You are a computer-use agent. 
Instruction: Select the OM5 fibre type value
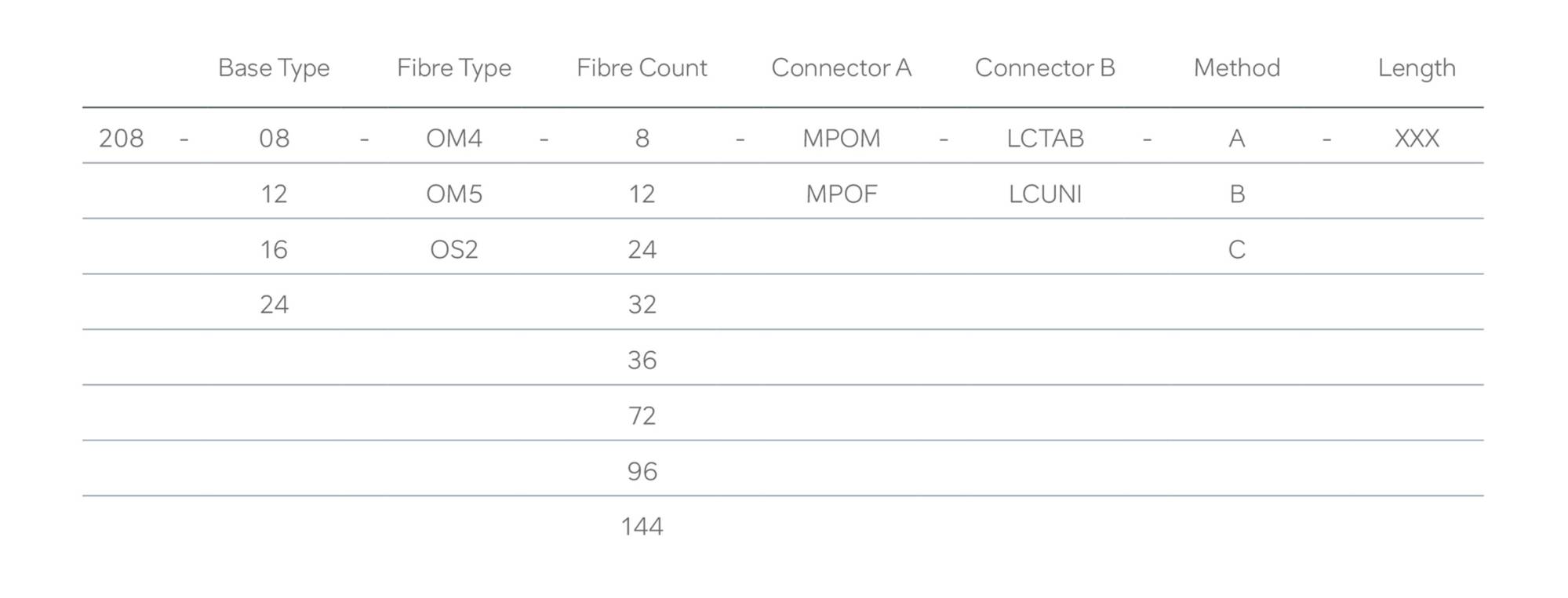pyautogui.click(x=454, y=194)
